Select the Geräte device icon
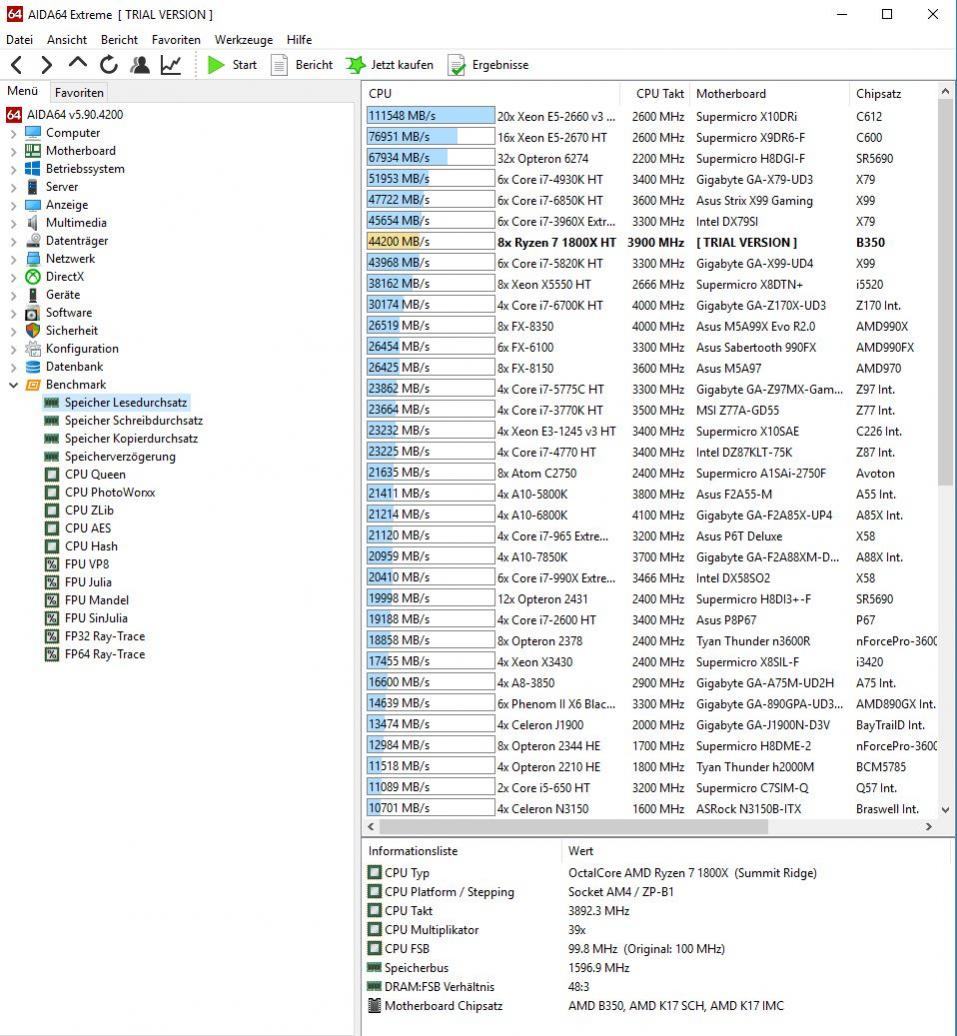The height and width of the screenshot is (1036, 957). pos(32,295)
